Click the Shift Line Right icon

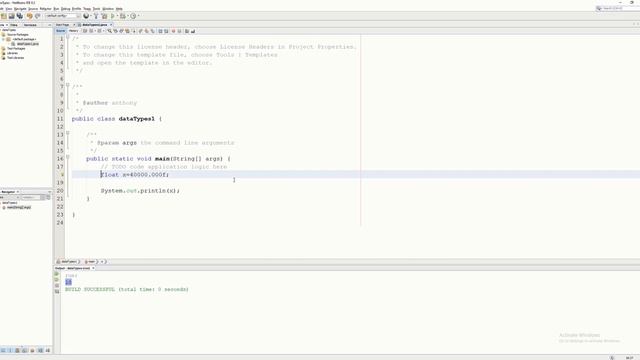[x=166, y=31]
